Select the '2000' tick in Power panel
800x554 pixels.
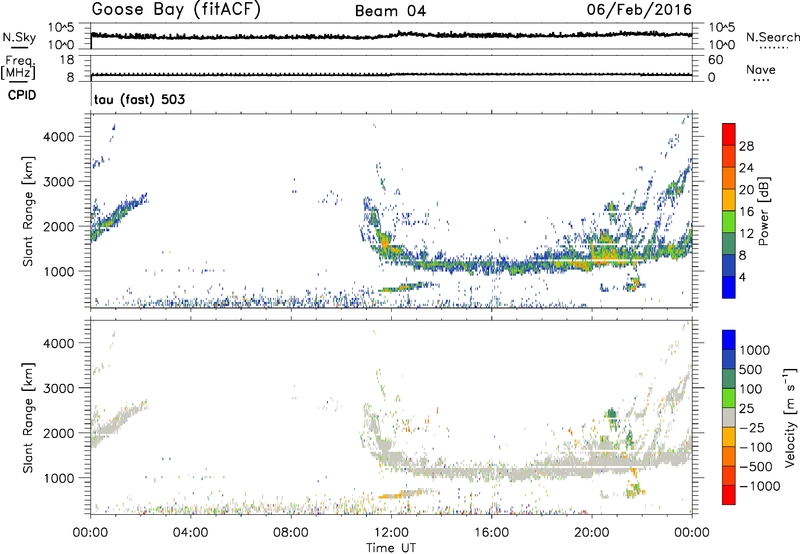point(59,226)
